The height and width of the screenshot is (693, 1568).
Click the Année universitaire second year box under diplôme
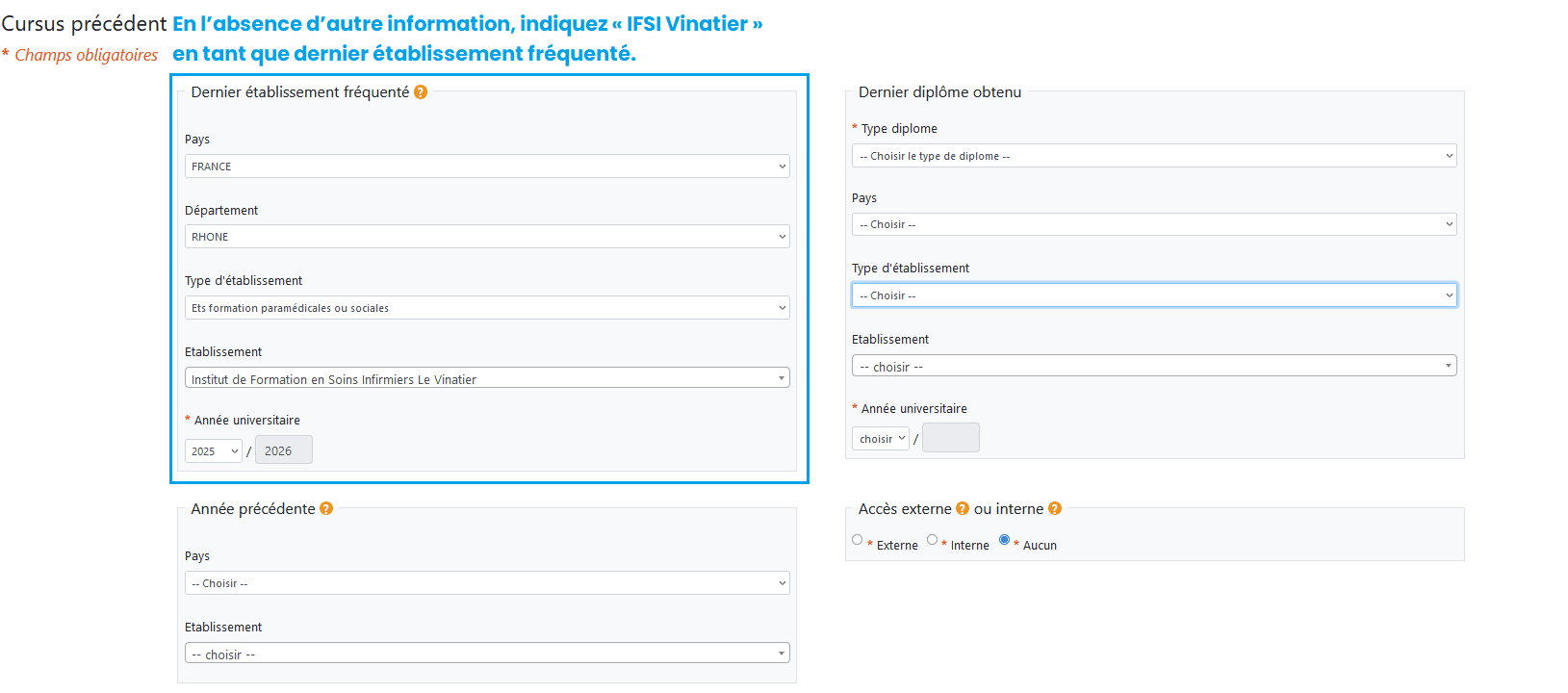950,437
